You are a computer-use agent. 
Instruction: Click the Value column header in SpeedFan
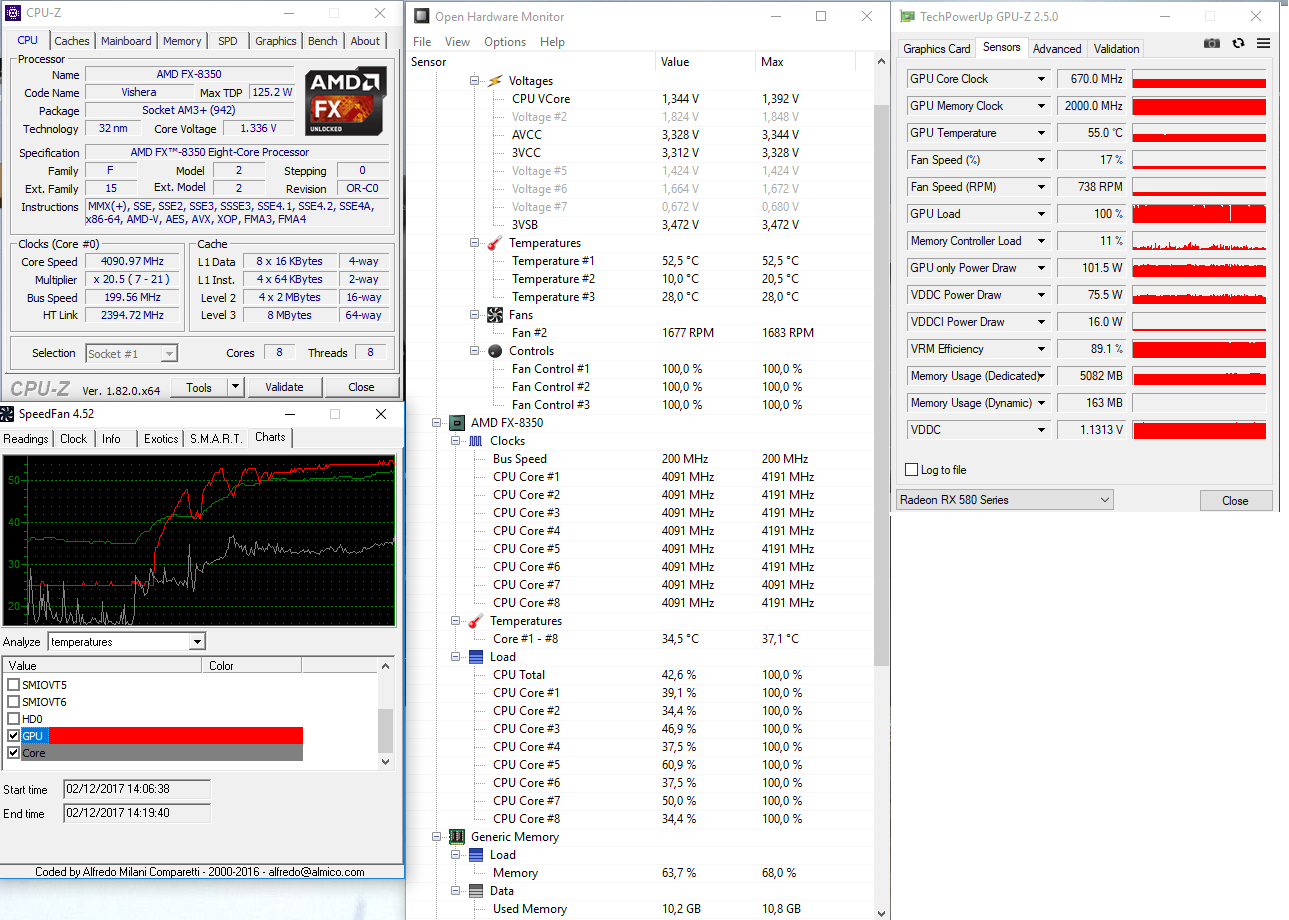103,666
